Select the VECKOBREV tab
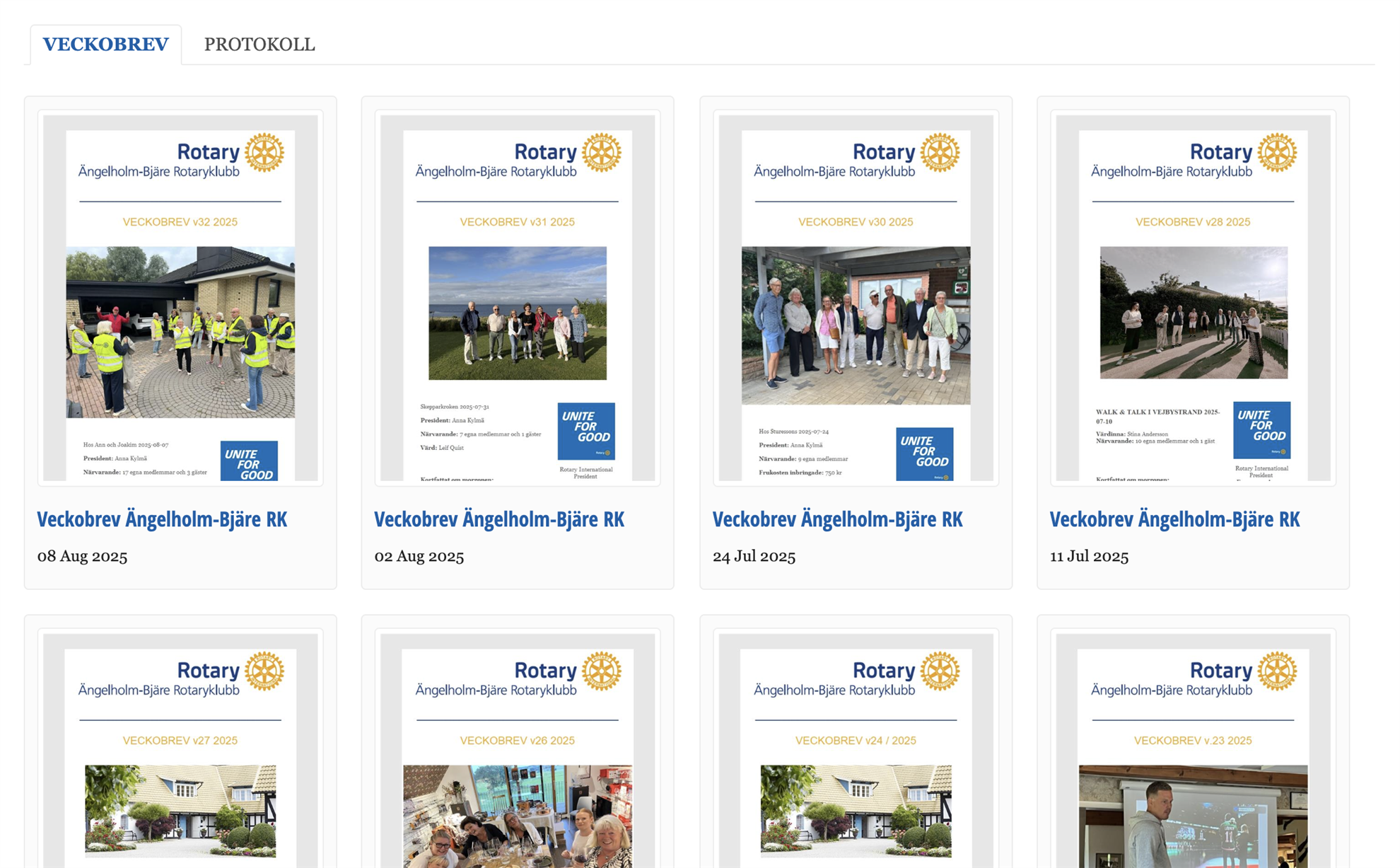The width and height of the screenshot is (1400, 868). pos(105,45)
